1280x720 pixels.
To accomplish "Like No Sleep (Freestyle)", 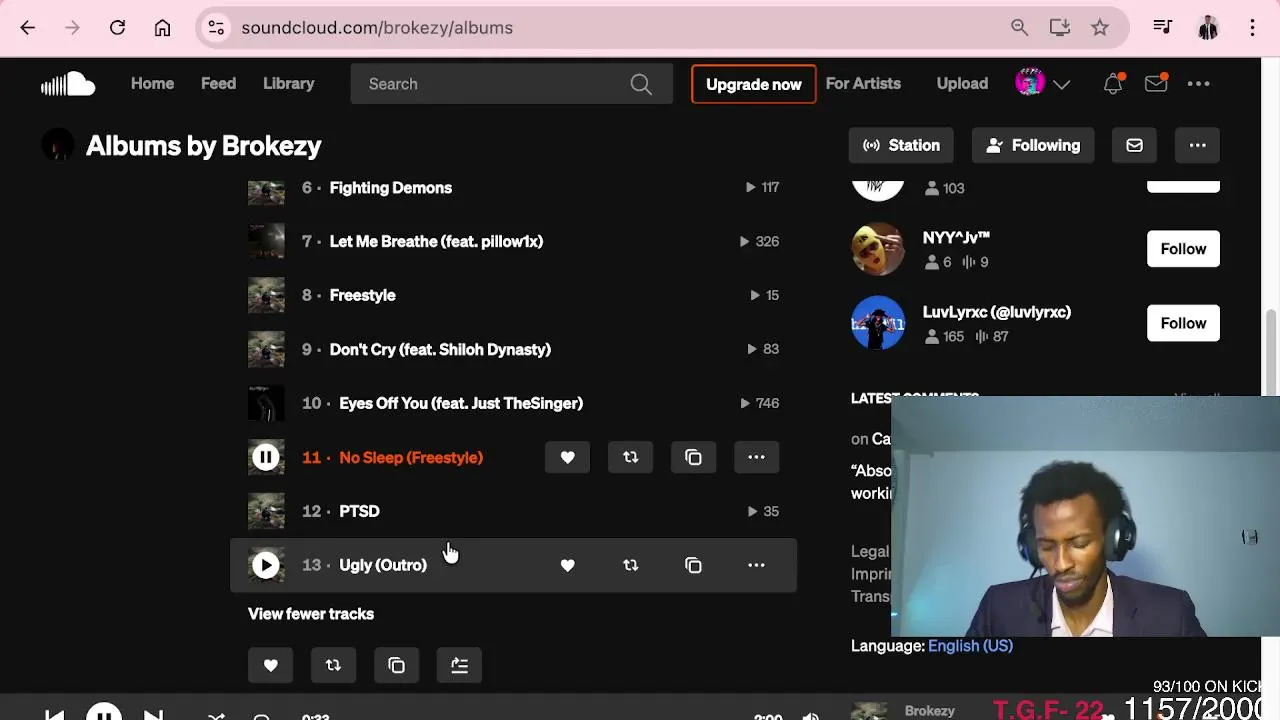I will [567, 457].
